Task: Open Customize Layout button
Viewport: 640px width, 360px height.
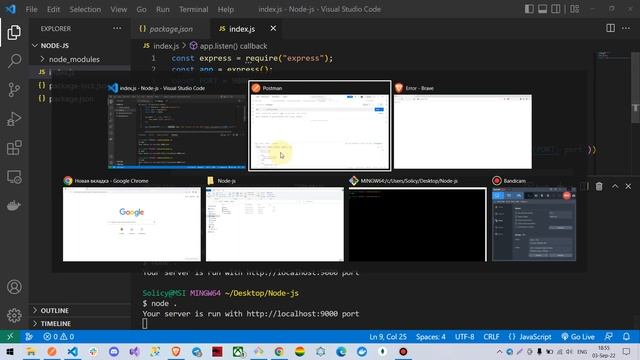Action: [x=575, y=9]
